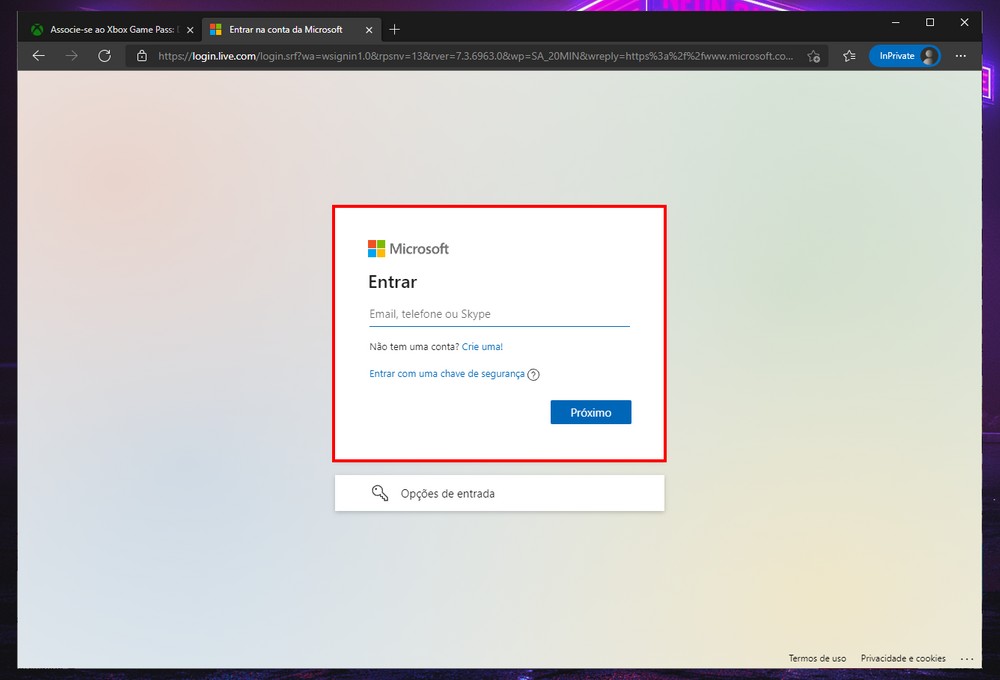Close the Xbox Game Pass tab
This screenshot has height=680, width=1000.
(190, 30)
